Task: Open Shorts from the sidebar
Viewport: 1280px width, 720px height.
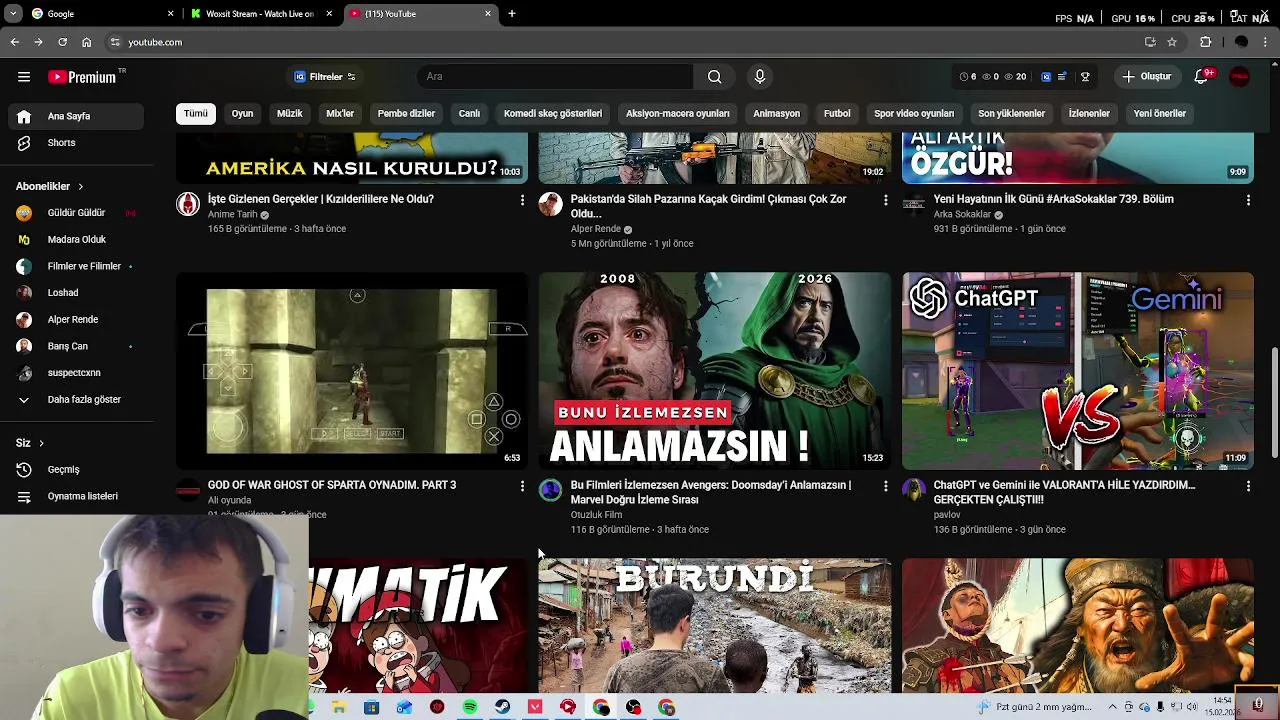Action: click(77, 143)
